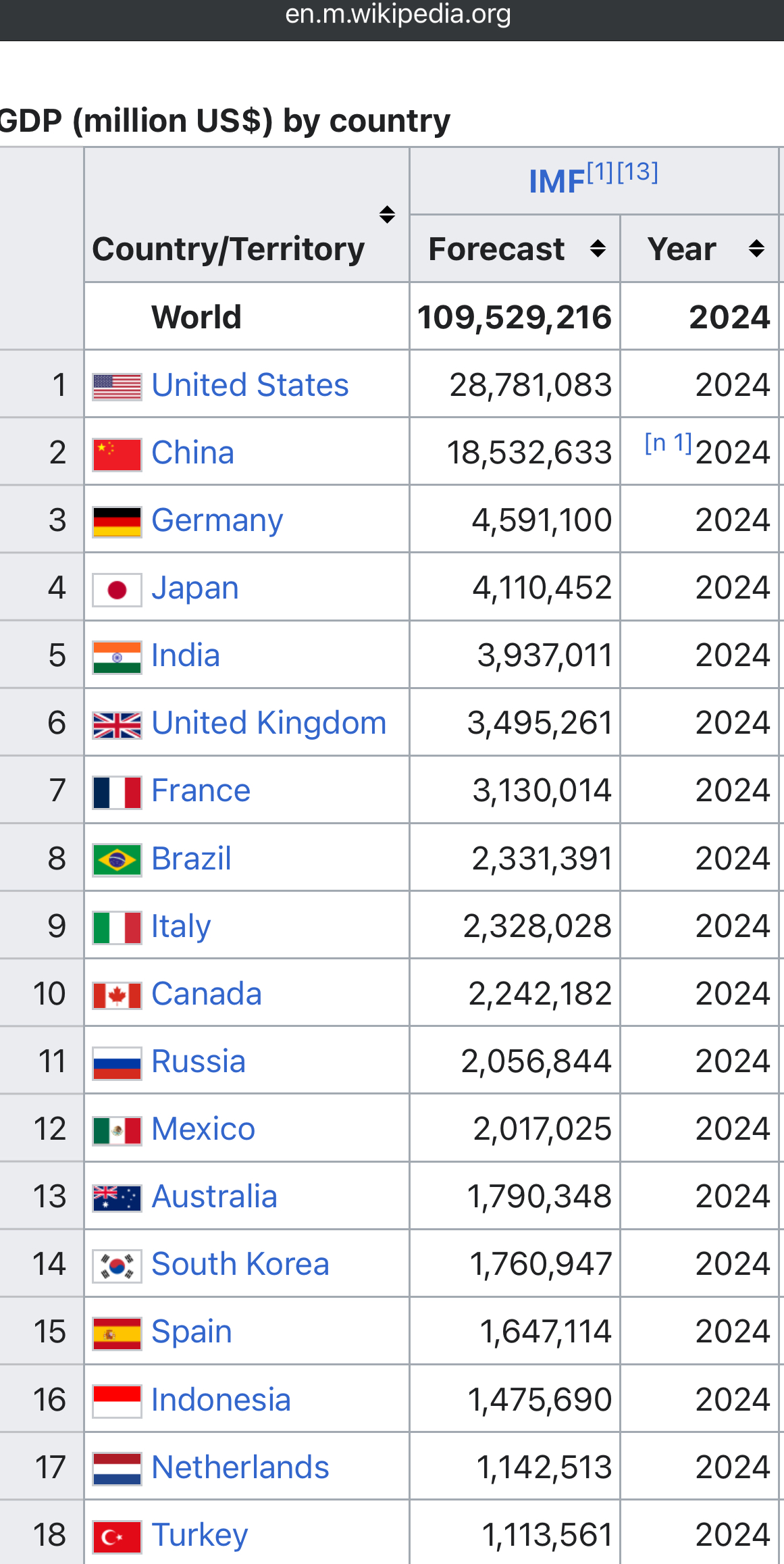Tap the en.m.wikipedia.org address bar

click(x=398, y=14)
